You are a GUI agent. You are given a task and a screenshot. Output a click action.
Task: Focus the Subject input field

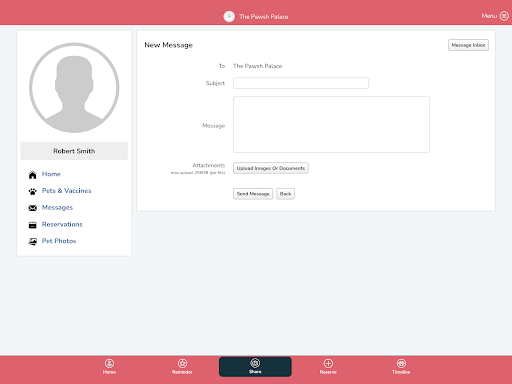coord(301,83)
